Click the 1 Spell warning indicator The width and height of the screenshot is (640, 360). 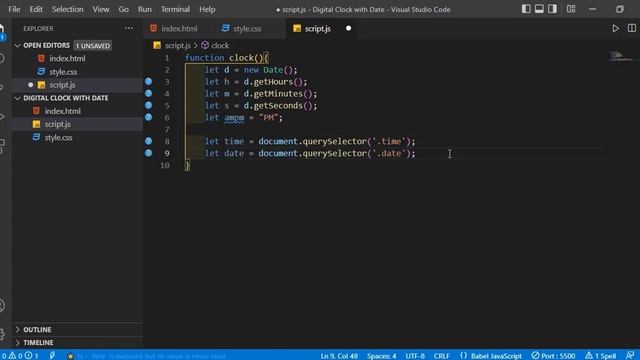(600, 356)
